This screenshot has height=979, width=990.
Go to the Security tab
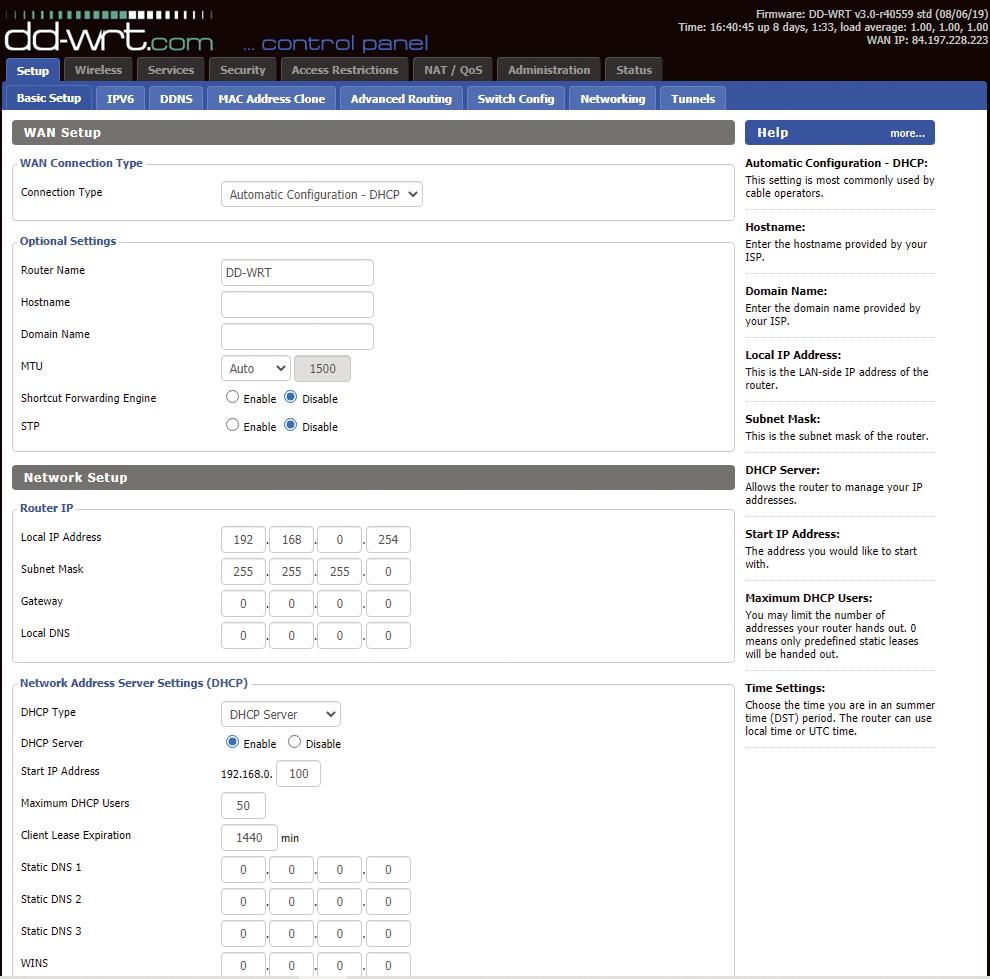(x=243, y=69)
